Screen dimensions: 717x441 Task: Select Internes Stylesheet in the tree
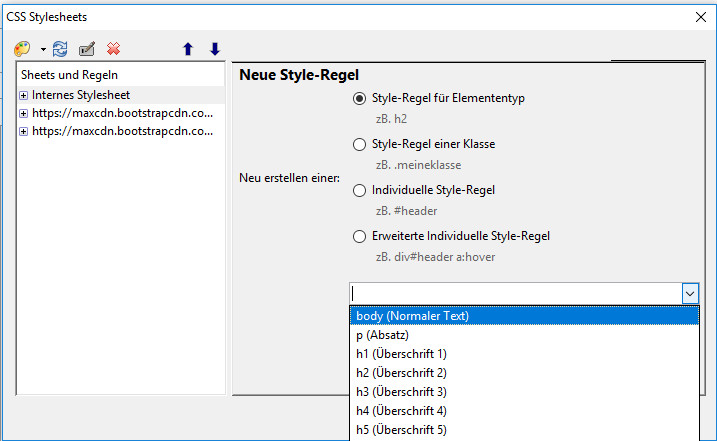pyautogui.click(x=81, y=95)
